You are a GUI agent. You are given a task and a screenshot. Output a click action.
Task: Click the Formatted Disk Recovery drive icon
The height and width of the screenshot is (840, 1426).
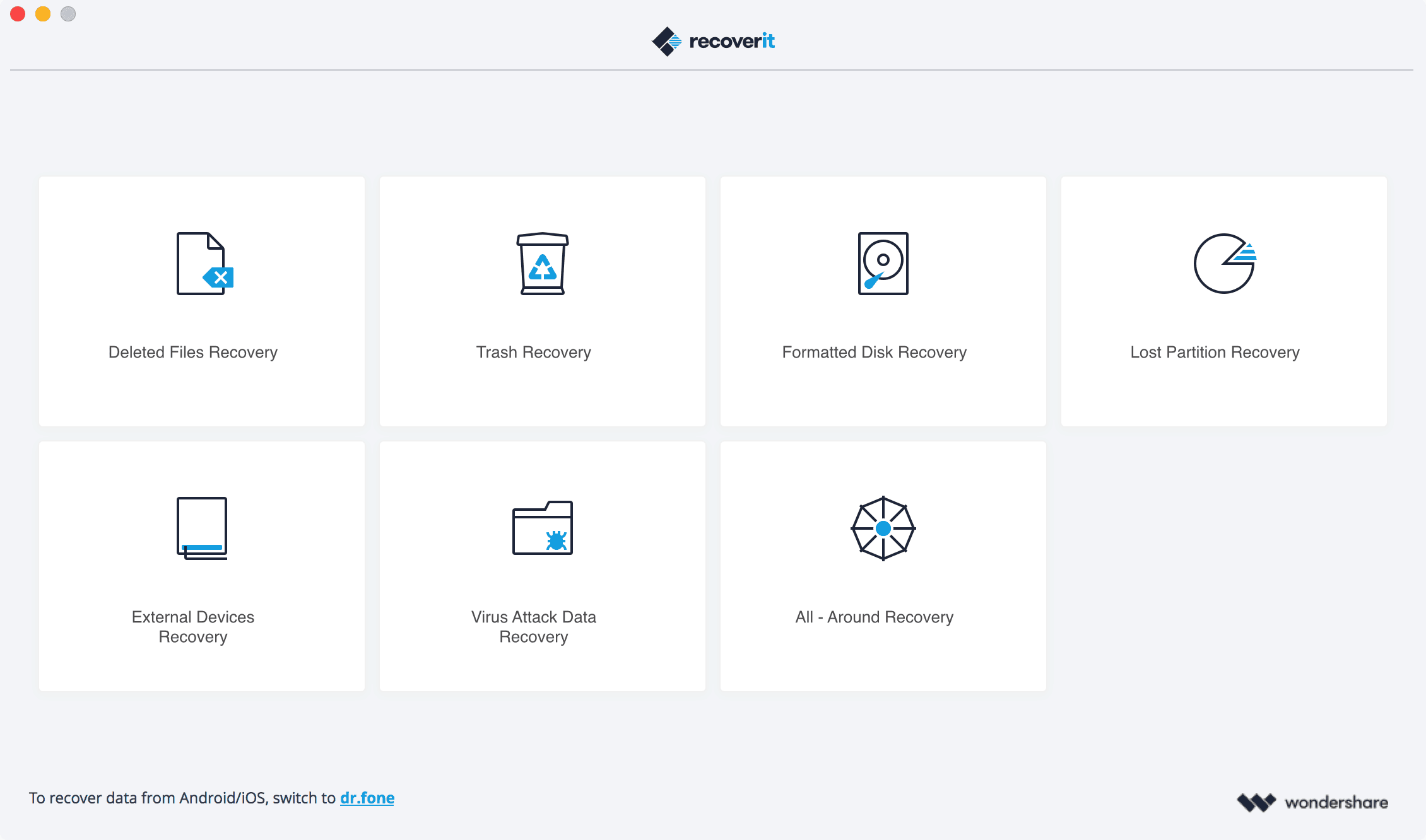click(883, 264)
